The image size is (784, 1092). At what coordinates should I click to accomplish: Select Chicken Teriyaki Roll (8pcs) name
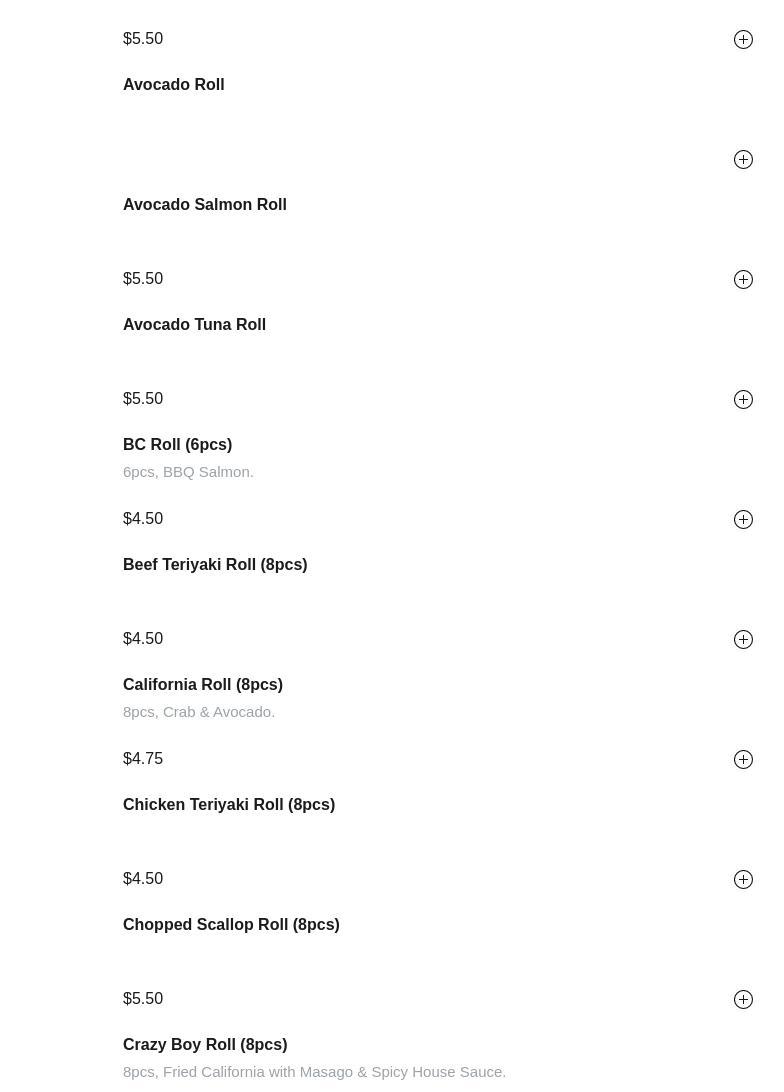228,805
